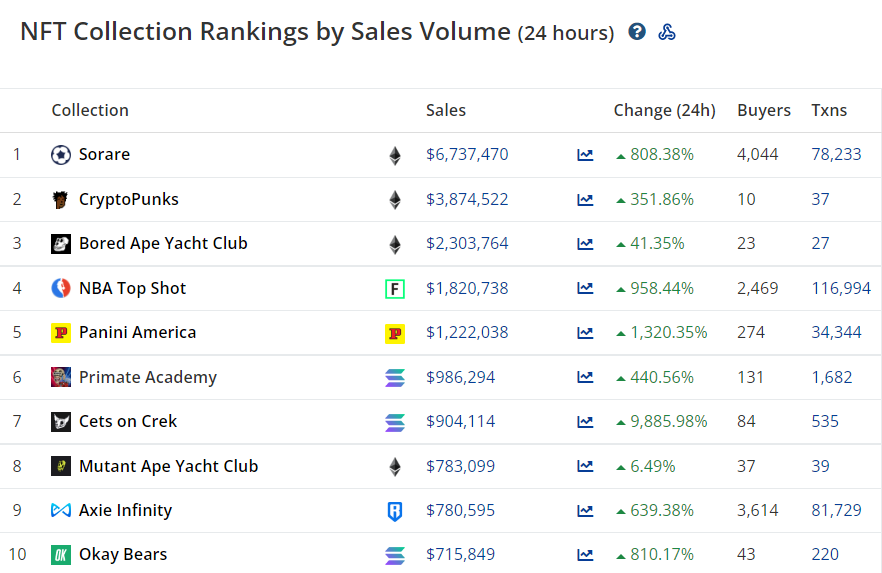Image resolution: width=882 pixels, height=573 pixels.
Task: Click the Ronin icon in Axie Infinity row
Action: (x=395, y=511)
